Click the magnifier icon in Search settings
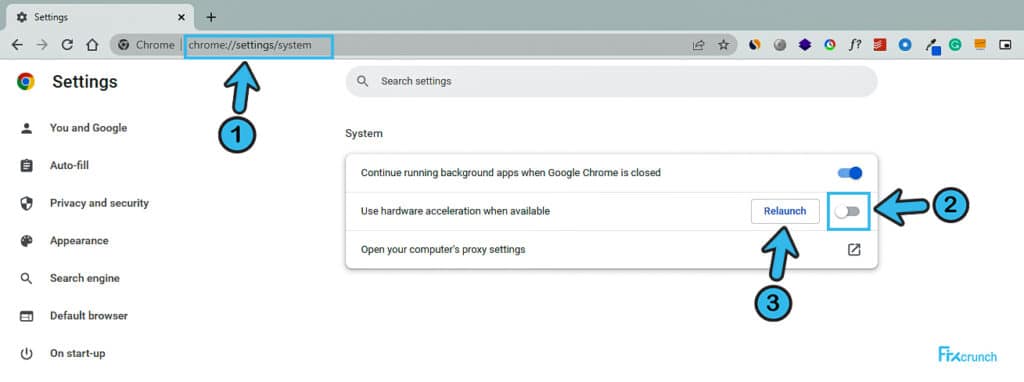The height and width of the screenshot is (382, 1024). [x=362, y=82]
